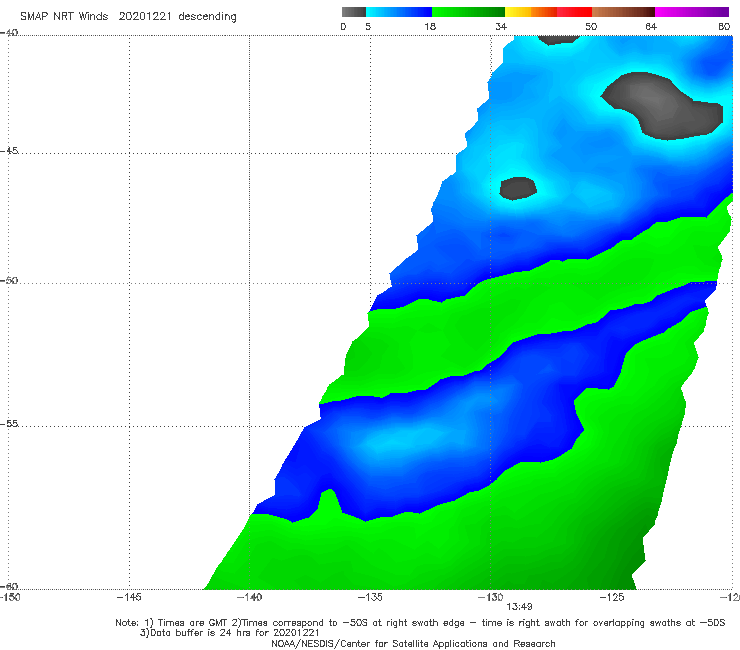This screenshot has width=740, height=650.
Task: Click the large gray calm-wind patch on the map
Action: coord(663,106)
